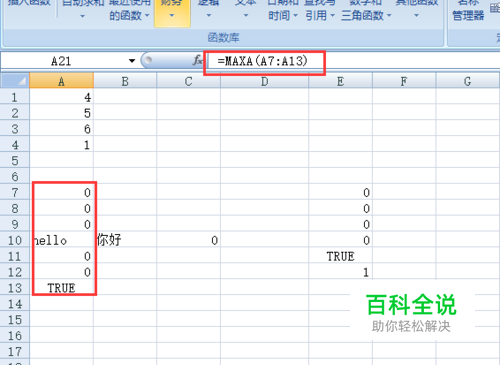Select row header 13

pyautogui.click(x=15, y=288)
